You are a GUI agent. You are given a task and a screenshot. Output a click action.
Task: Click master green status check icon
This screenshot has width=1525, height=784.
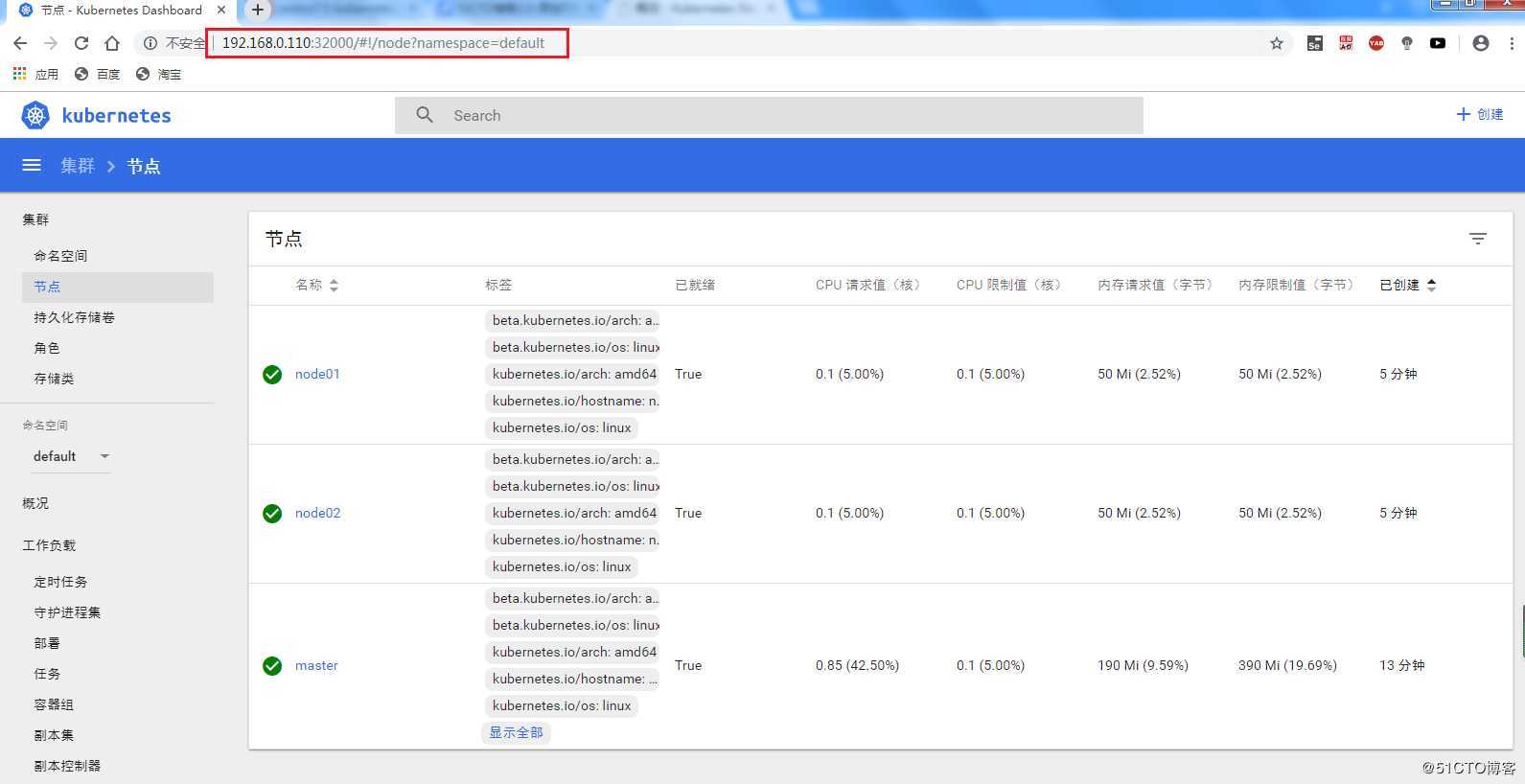click(272, 666)
